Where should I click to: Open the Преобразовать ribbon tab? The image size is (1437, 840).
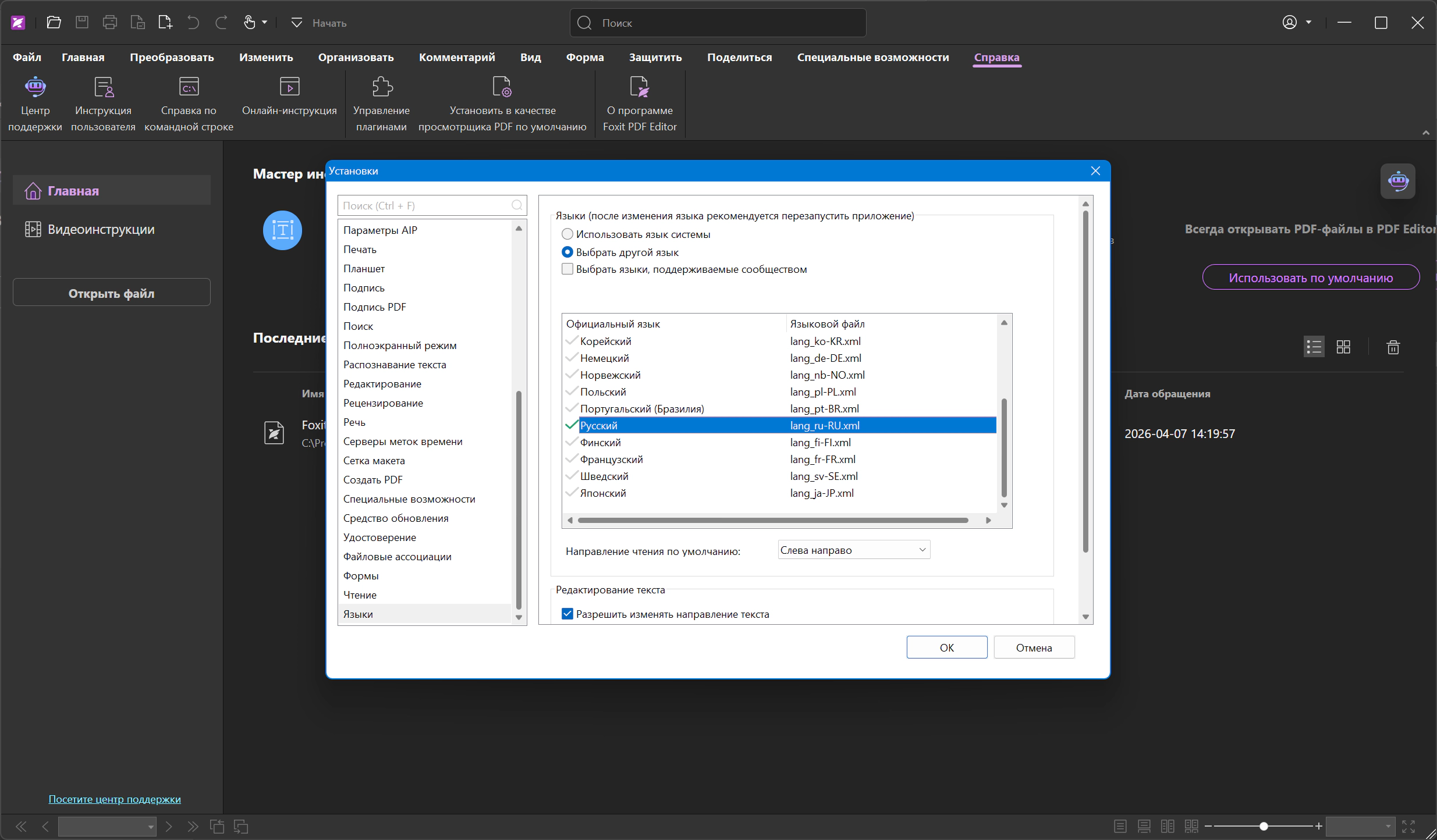click(172, 58)
